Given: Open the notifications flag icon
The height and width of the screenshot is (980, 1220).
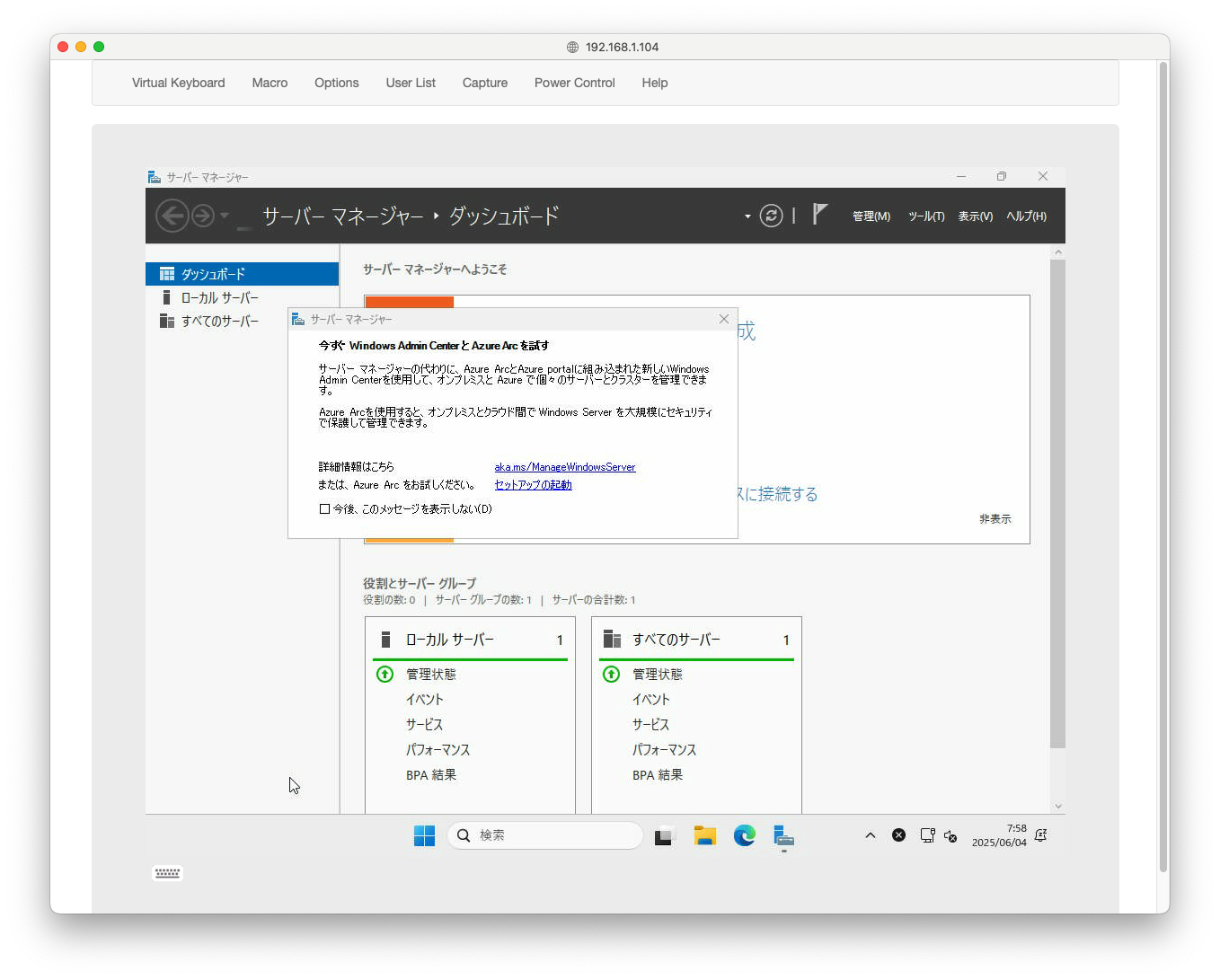Looking at the screenshot, I should 819,215.
